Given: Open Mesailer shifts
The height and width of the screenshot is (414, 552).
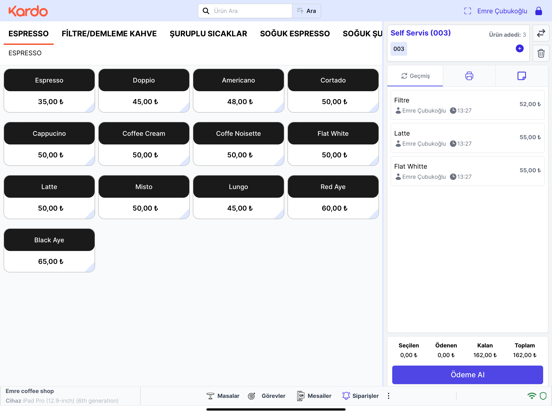Looking at the screenshot, I should point(314,396).
